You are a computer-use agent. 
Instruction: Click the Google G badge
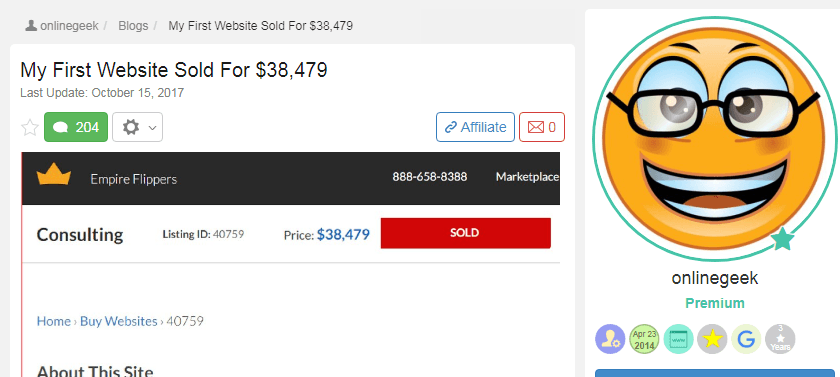(x=746, y=339)
